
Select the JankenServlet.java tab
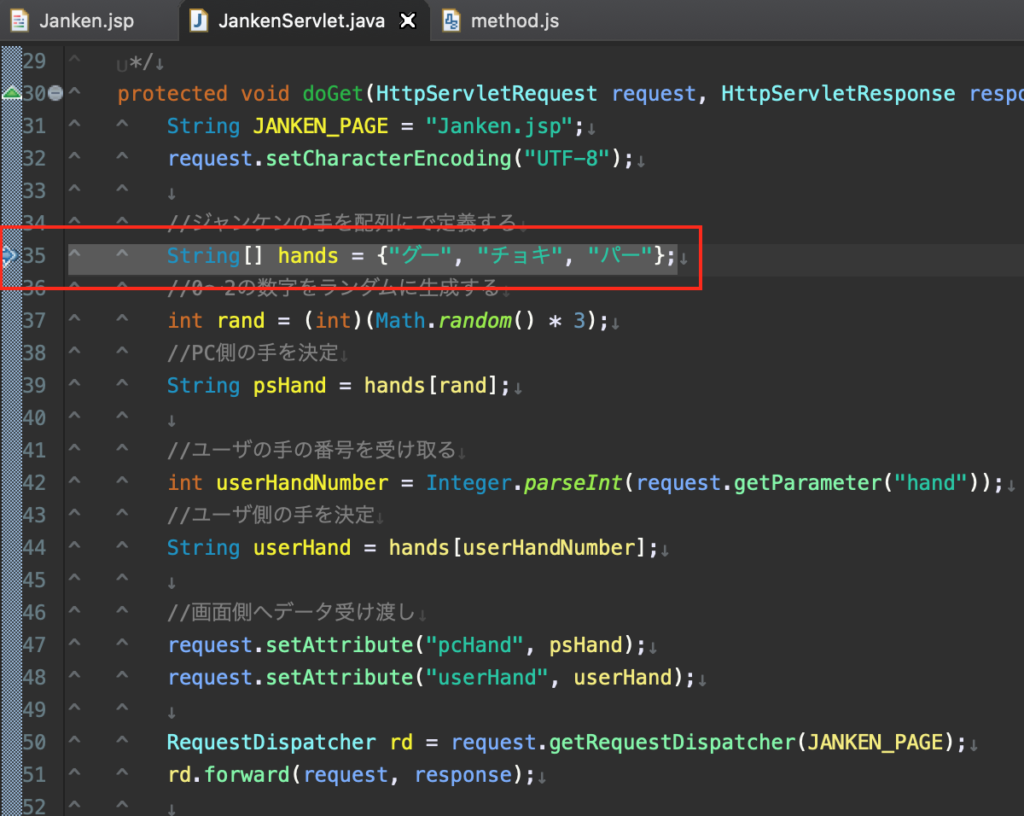click(301, 21)
